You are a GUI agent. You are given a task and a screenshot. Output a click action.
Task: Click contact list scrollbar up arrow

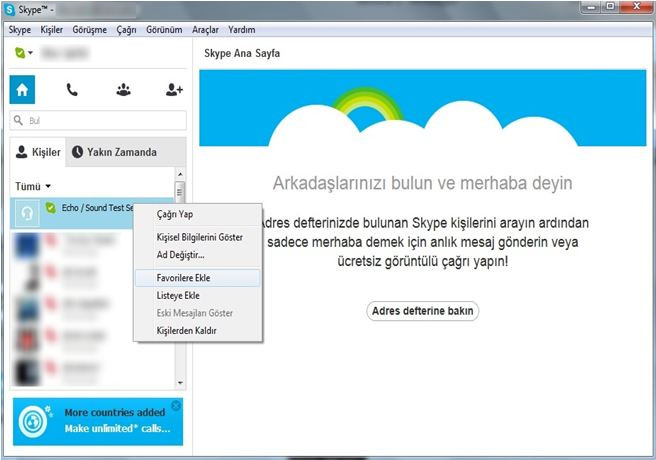click(180, 174)
